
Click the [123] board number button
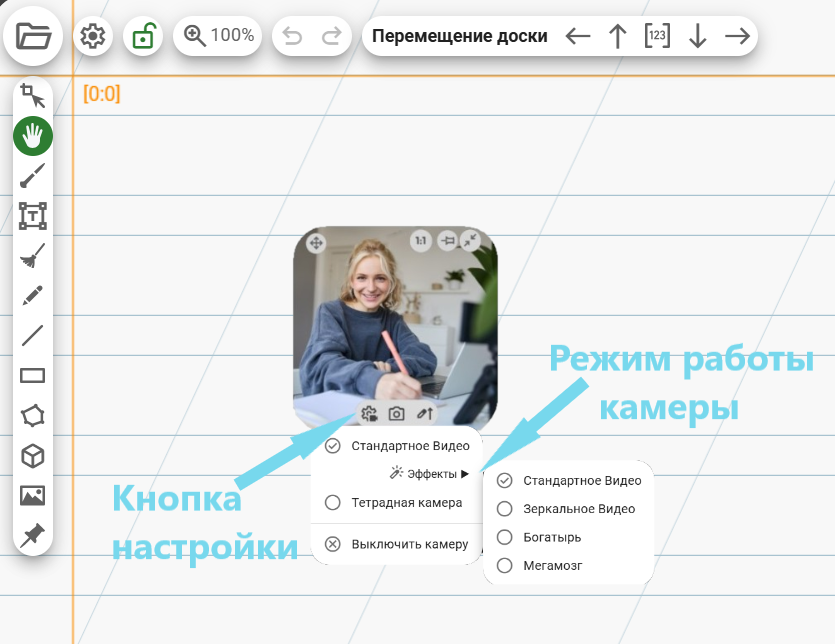657,37
